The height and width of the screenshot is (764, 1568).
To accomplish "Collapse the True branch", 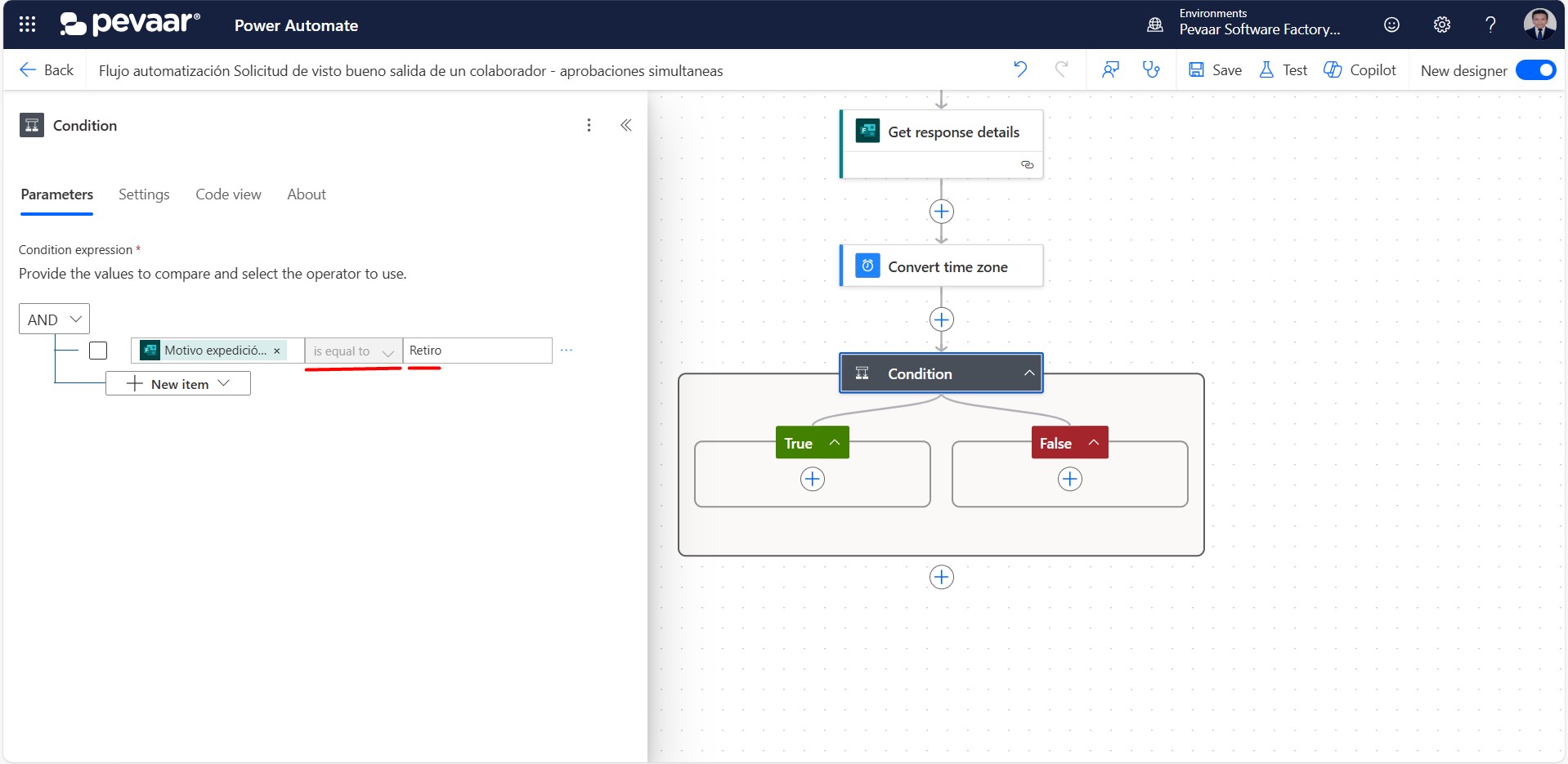I will [x=835, y=443].
